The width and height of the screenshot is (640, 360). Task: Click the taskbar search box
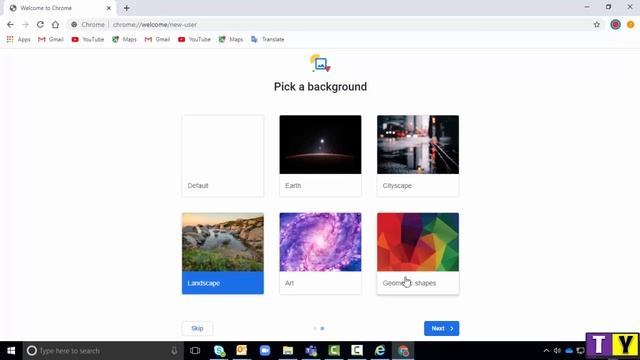tap(102, 351)
